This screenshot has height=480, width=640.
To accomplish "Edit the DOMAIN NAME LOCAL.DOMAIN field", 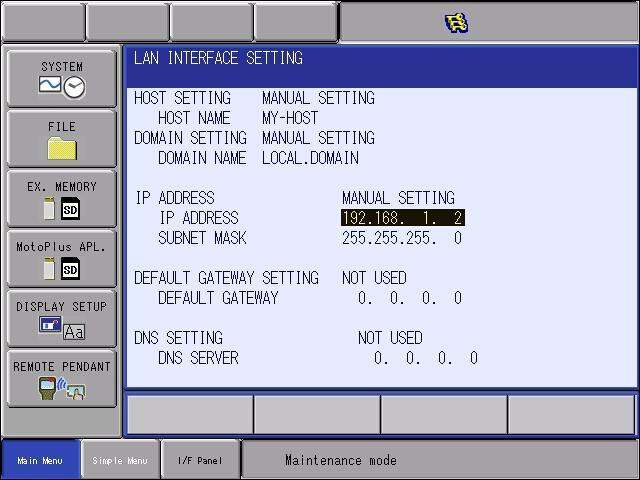I will (x=310, y=158).
